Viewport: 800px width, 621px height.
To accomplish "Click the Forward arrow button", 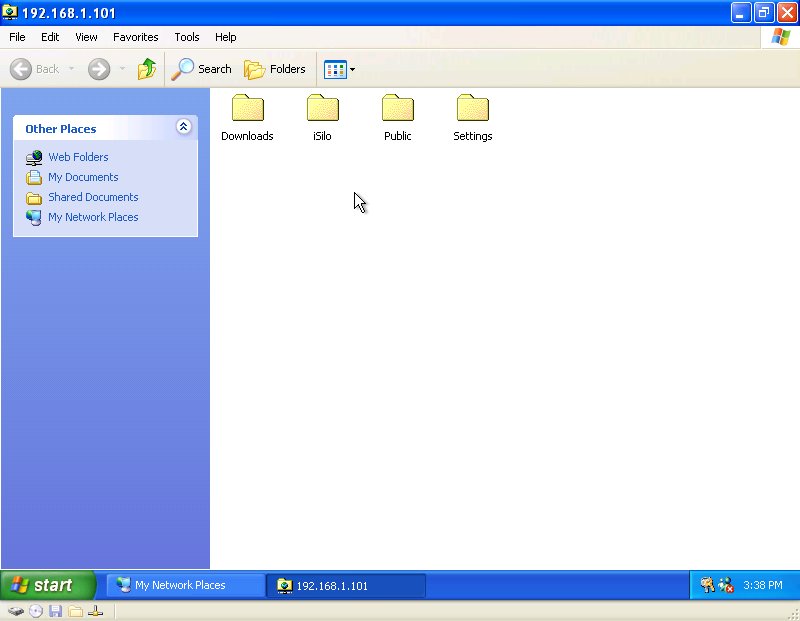I will (x=99, y=69).
